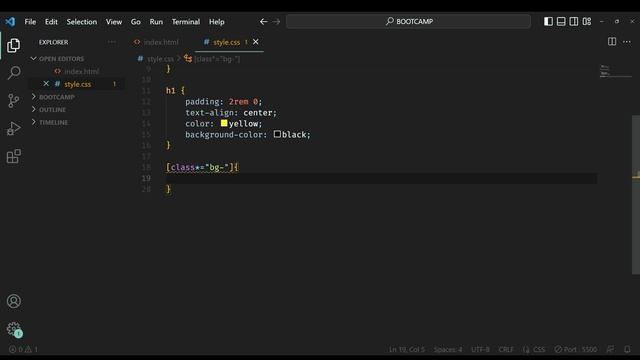Click the black color swatch
Viewport: 640px width, 360px height.
tap(277, 134)
